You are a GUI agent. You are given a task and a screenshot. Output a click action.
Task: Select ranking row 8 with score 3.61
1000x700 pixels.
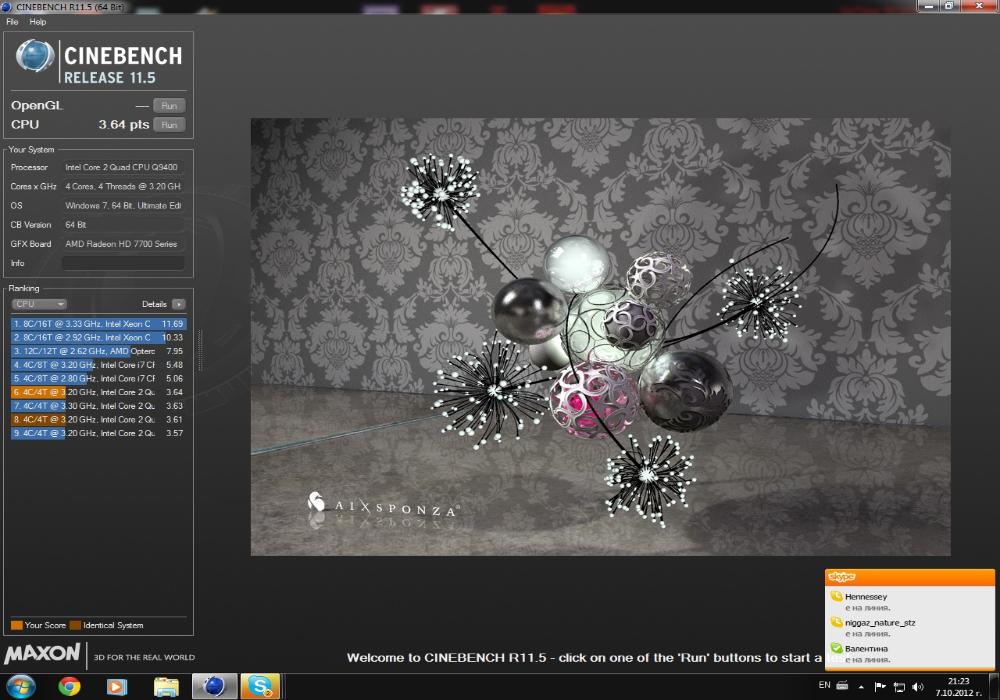pyautogui.click(x=99, y=419)
